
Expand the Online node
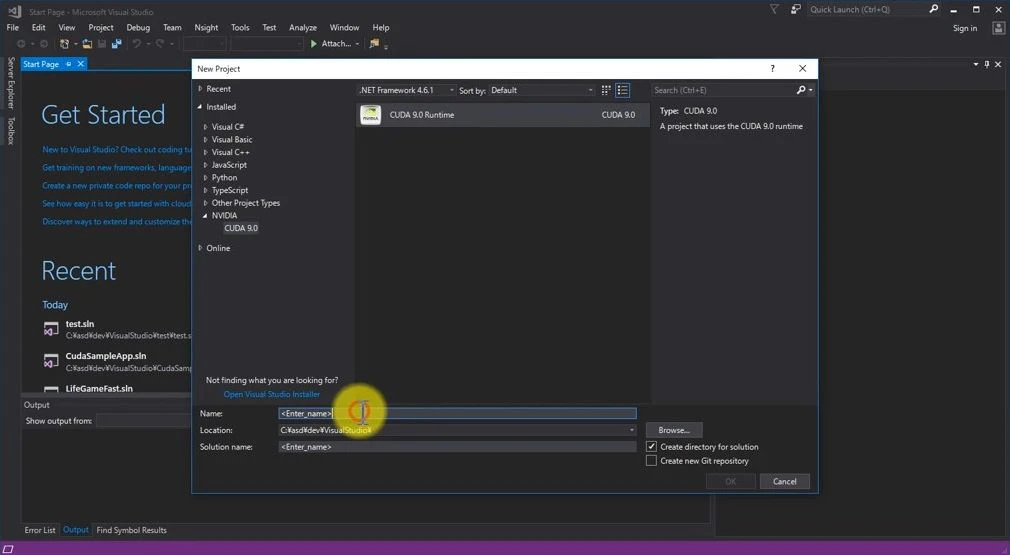[200, 248]
